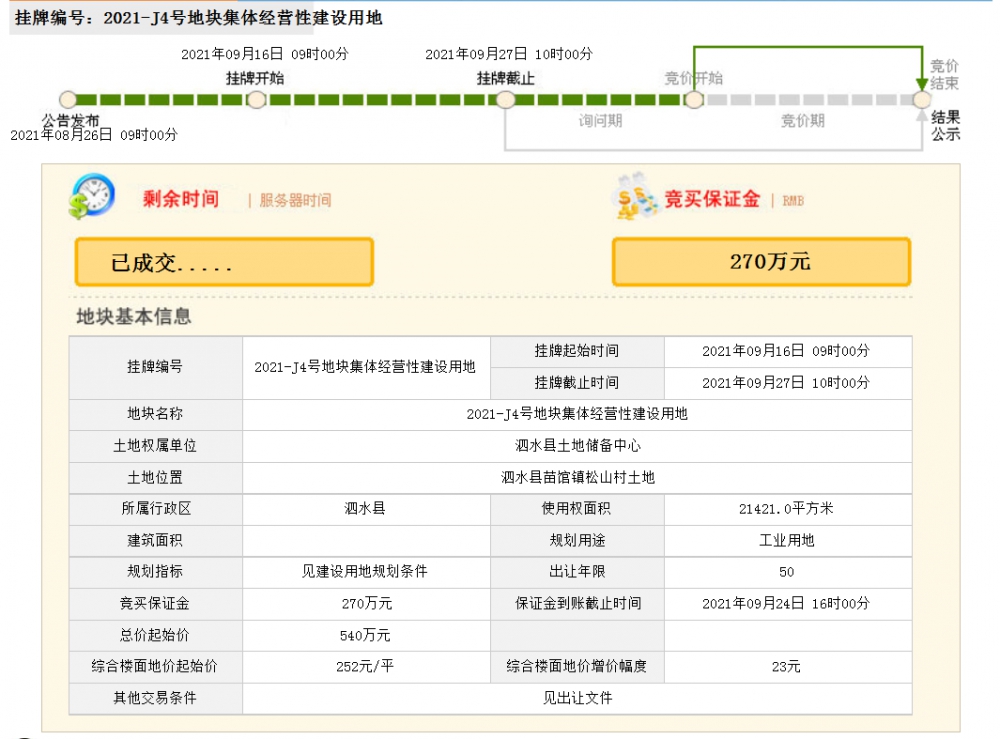Screen dimensions: 1000x739
Task: Click the 270万元 deposit amount box
Action: [761, 262]
